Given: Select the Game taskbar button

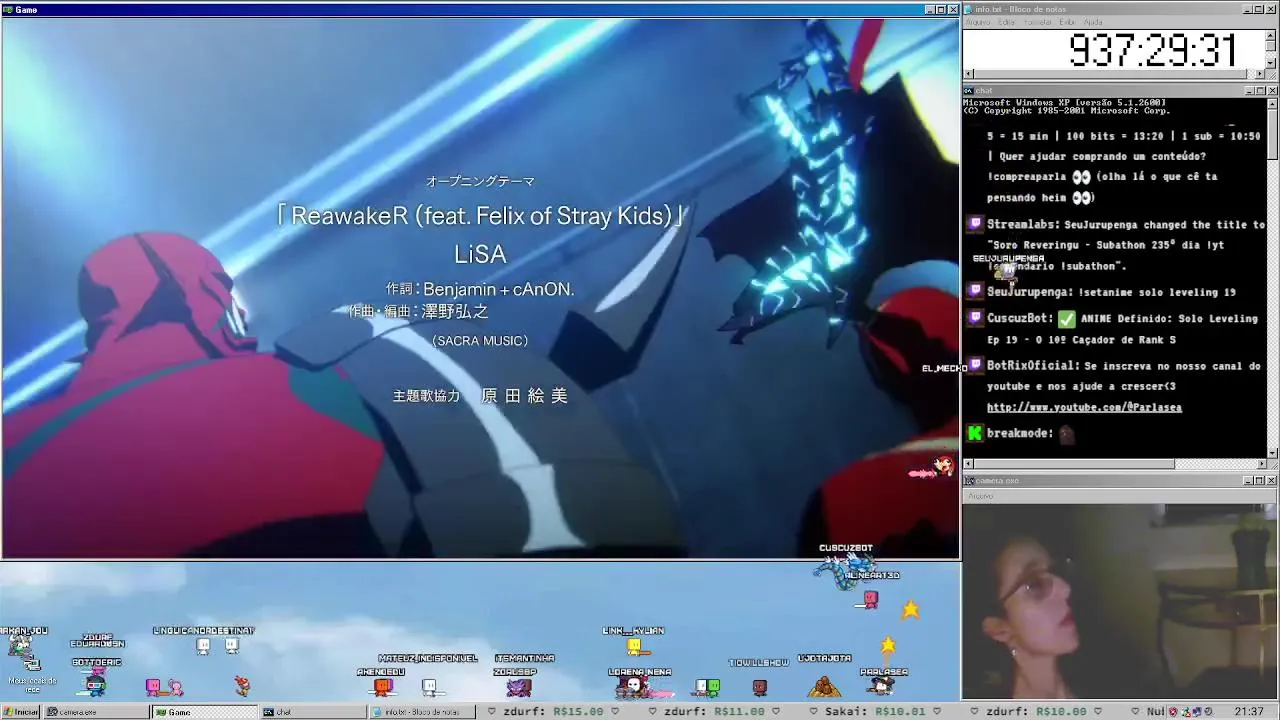Looking at the screenshot, I should coord(203,712).
